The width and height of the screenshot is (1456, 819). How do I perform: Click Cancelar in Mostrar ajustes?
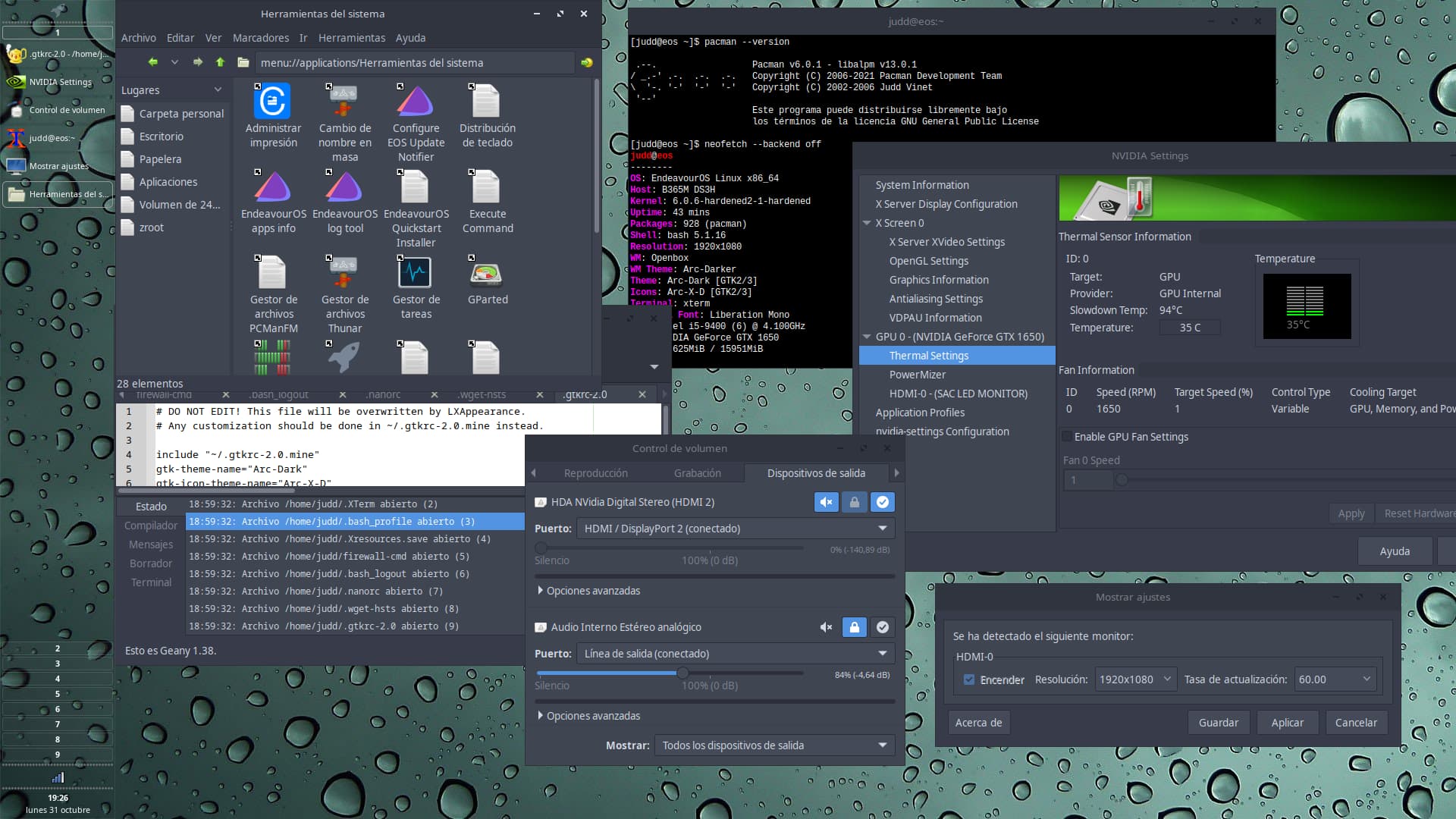coord(1356,723)
